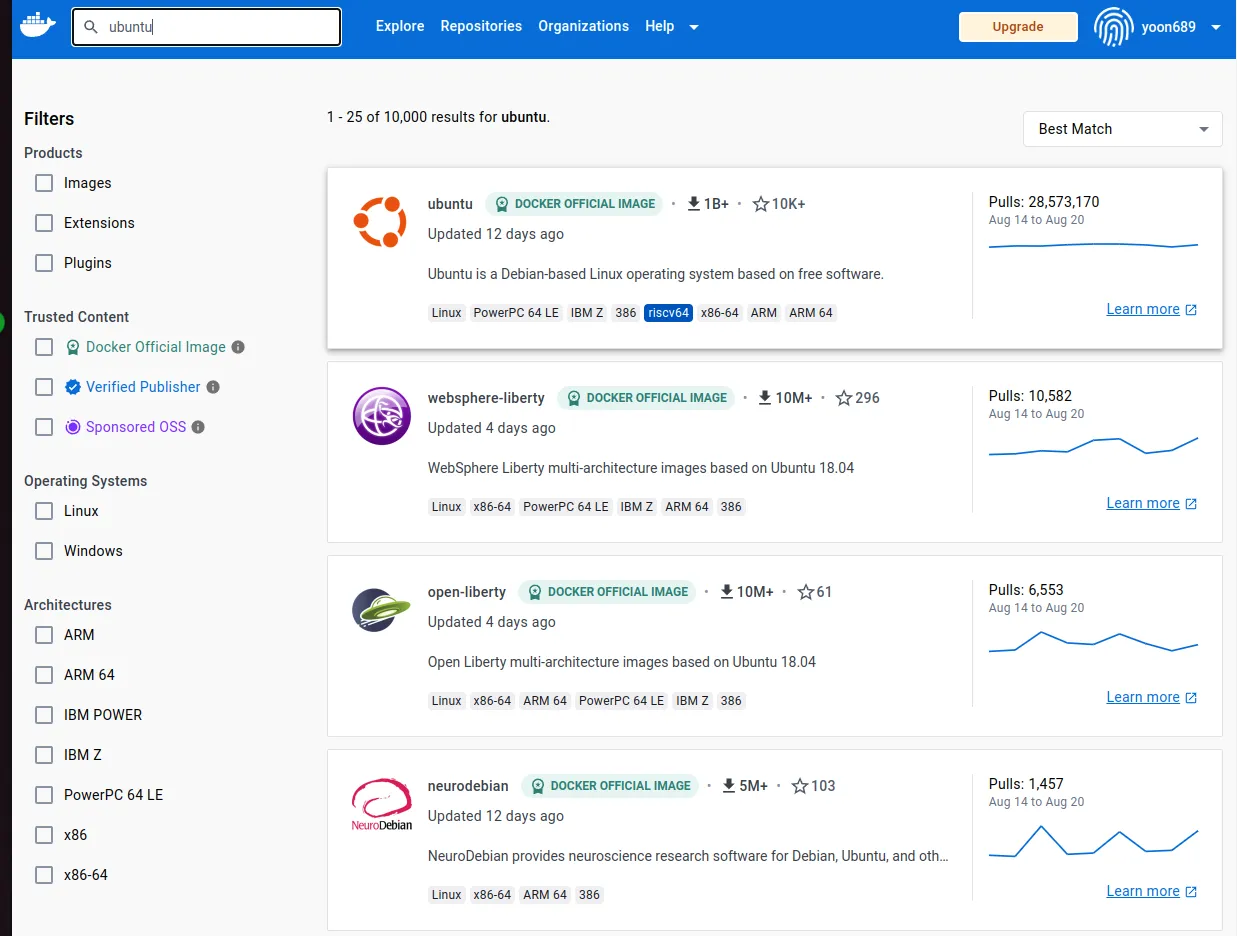
Task: Click the Docker whale logo
Action: pyautogui.click(x=39, y=25)
